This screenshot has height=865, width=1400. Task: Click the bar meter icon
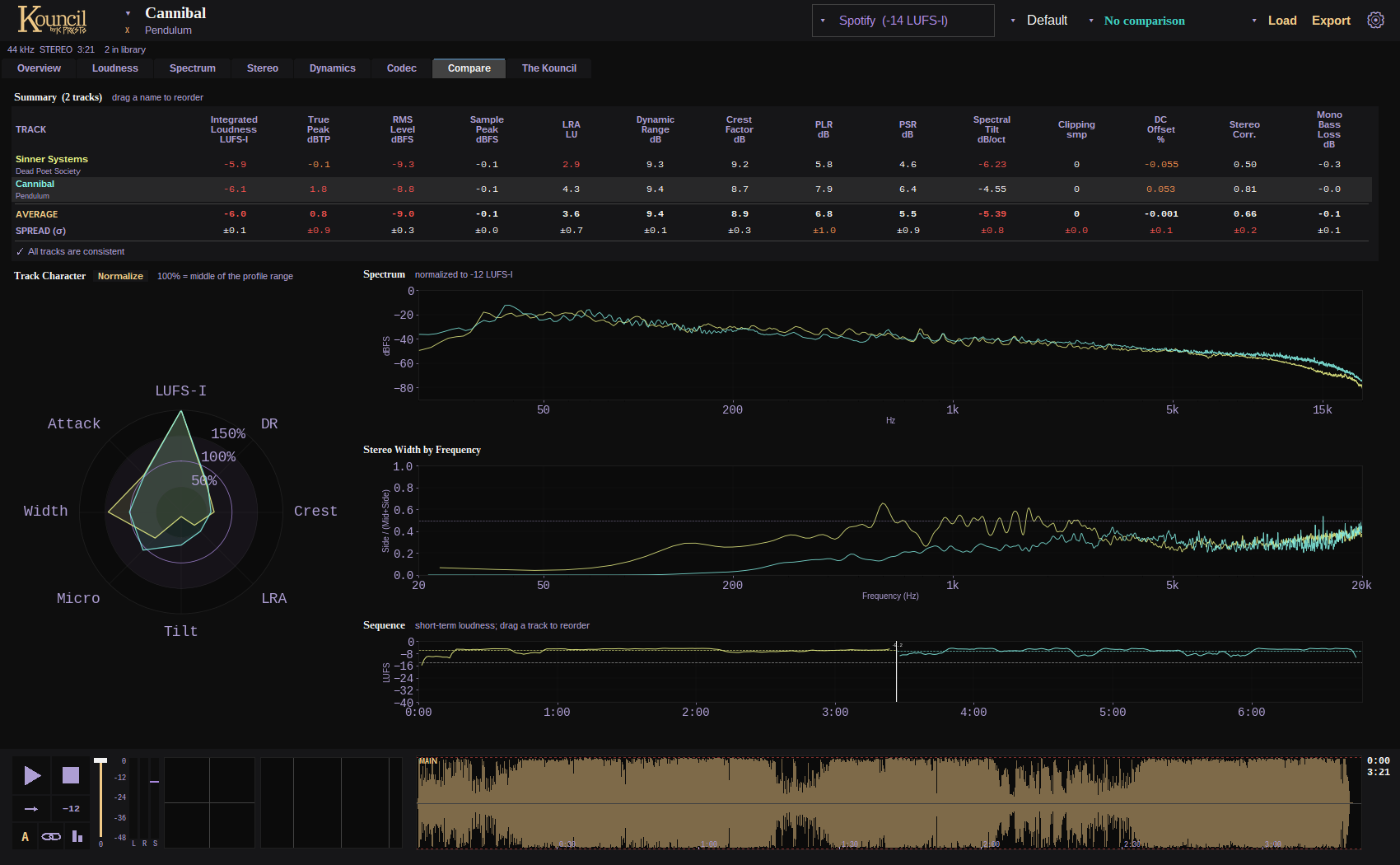click(77, 837)
